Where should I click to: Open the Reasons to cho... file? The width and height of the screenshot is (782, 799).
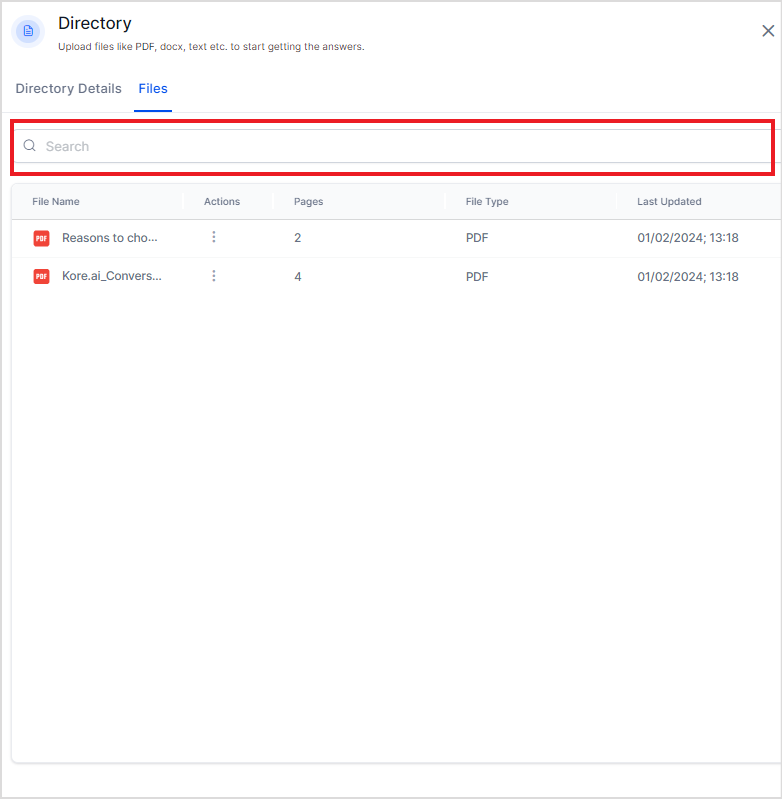point(110,238)
